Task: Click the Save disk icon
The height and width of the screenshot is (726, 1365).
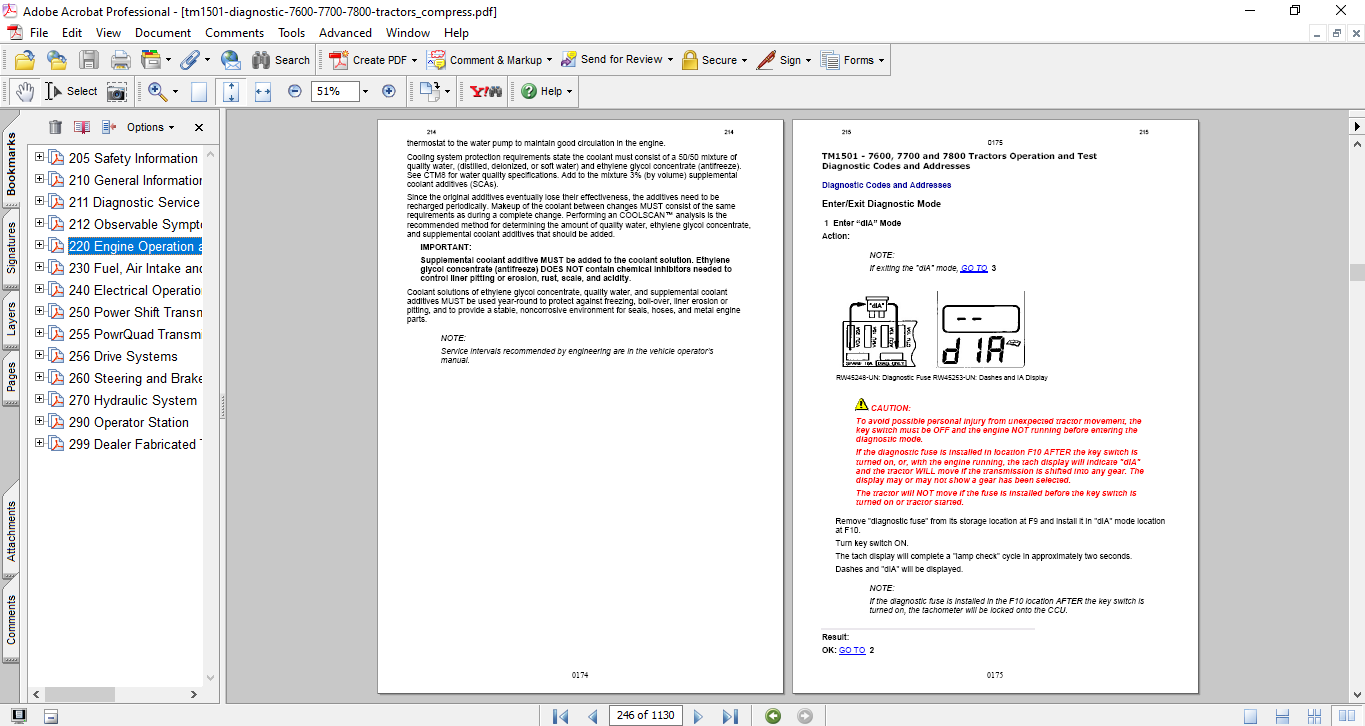Action: tap(89, 60)
